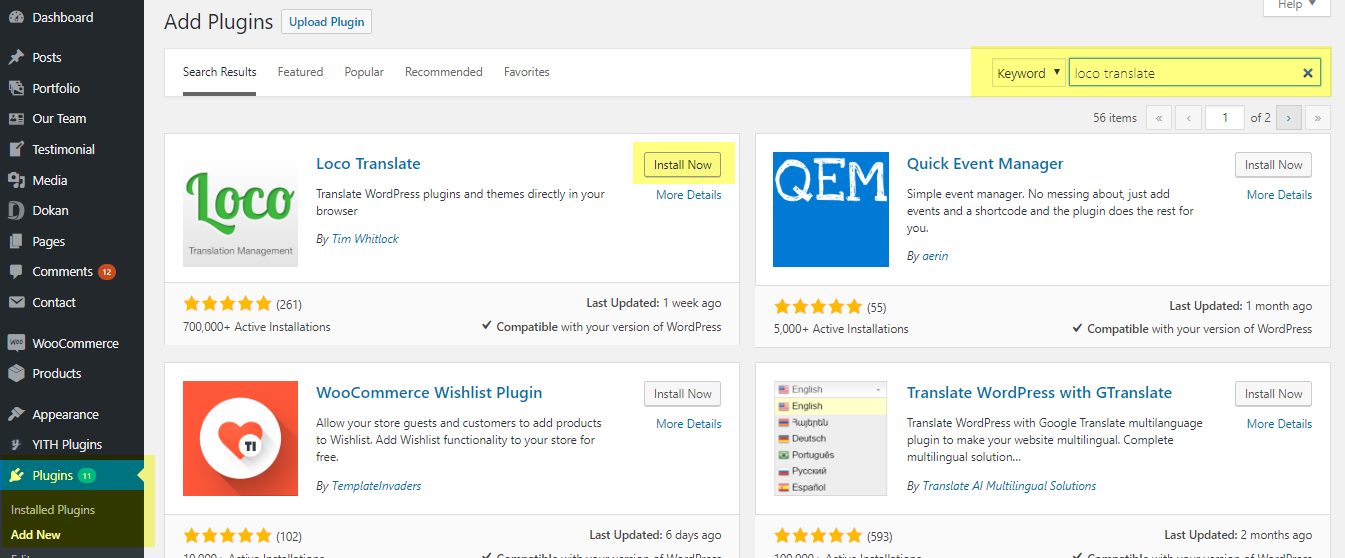1345x558 pixels.
Task: Click the Media sidebar icon
Action: (16, 180)
